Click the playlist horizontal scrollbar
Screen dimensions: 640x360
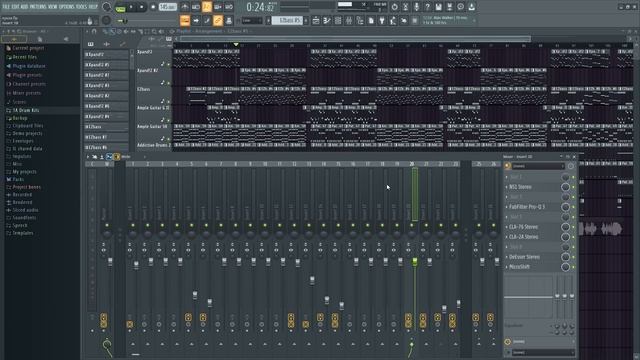(x=355, y=39)
